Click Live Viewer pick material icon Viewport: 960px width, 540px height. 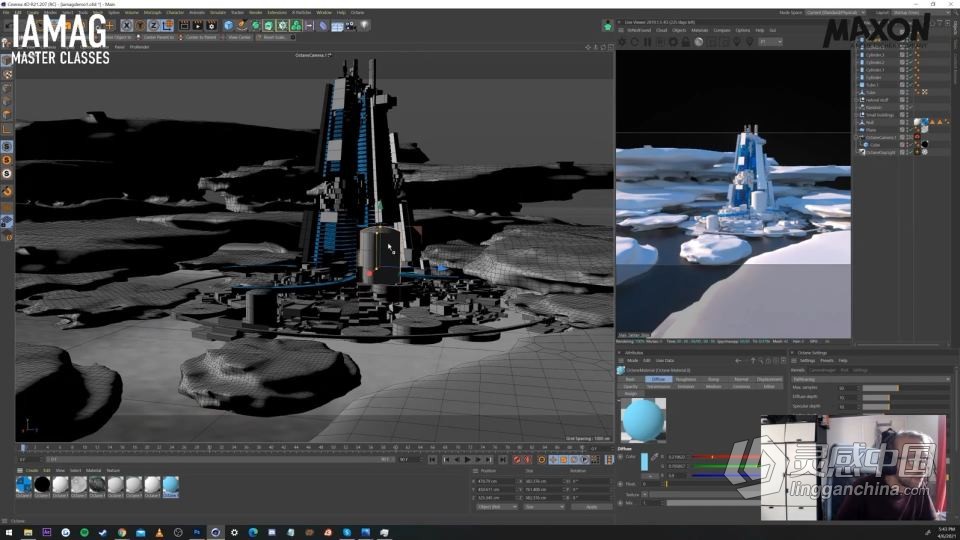tap(750, 42)
